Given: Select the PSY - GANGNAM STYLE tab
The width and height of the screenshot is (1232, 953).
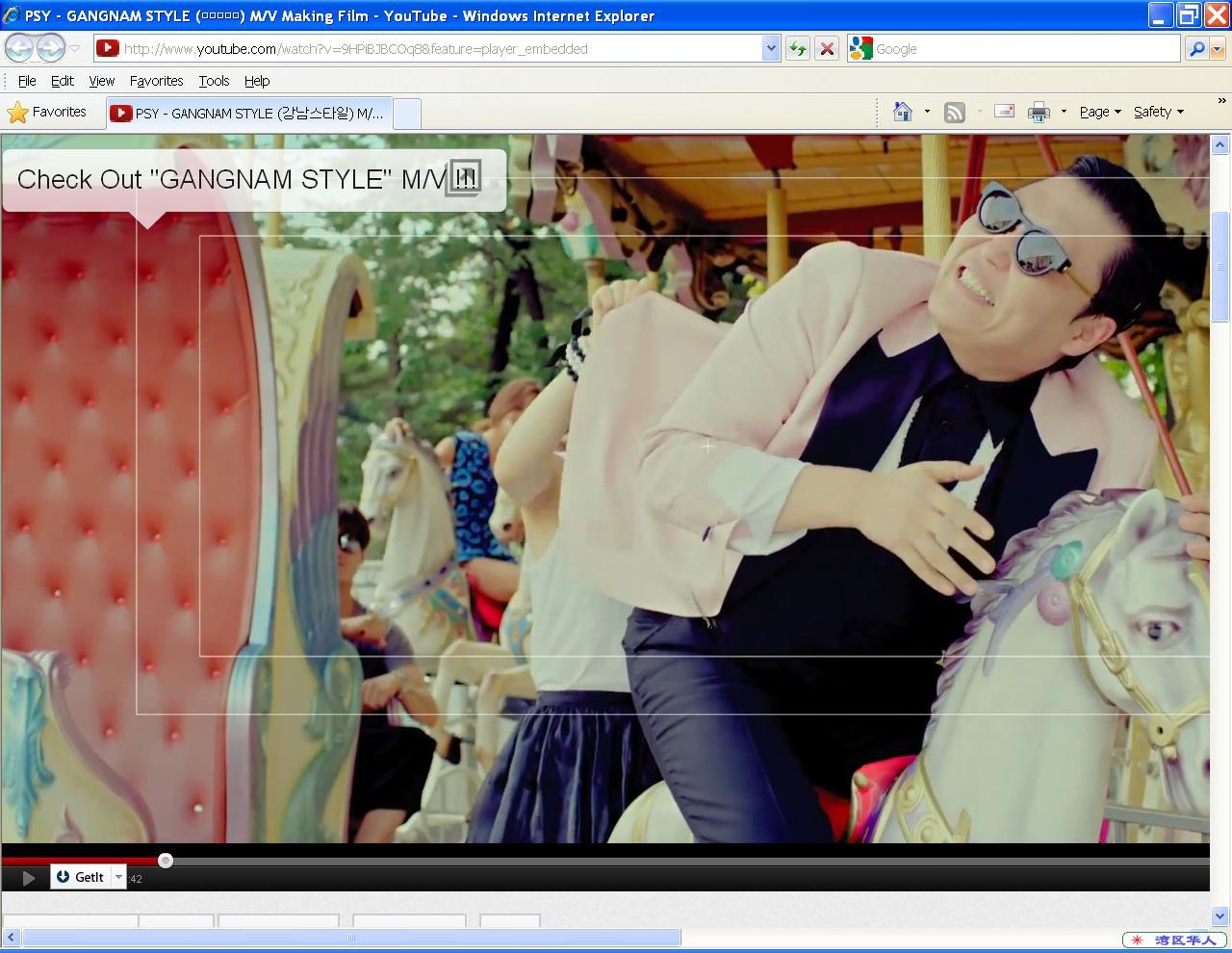Looking at the screenshot, I should tap(249, 114).
